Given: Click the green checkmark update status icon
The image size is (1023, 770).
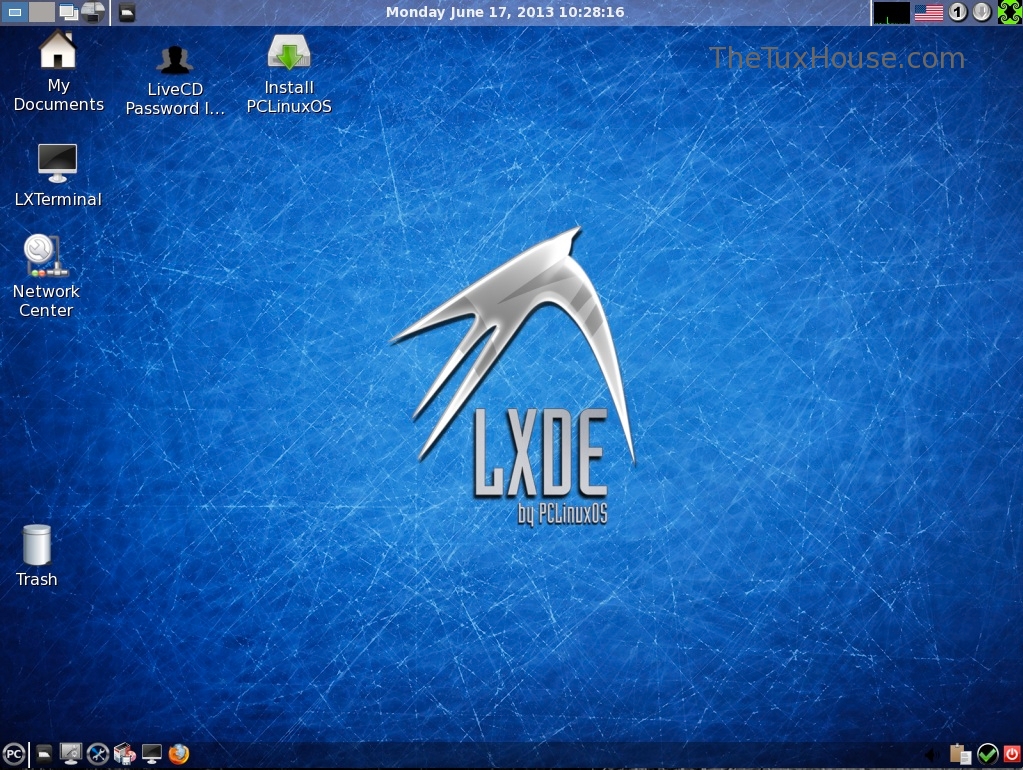Looking at the screenshot, I should (987, 754).
